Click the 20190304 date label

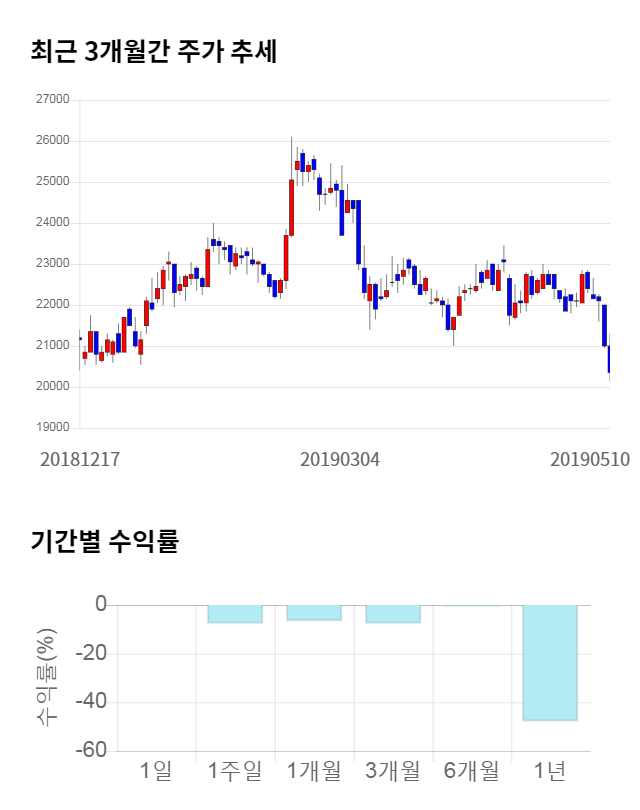[340, 459]
